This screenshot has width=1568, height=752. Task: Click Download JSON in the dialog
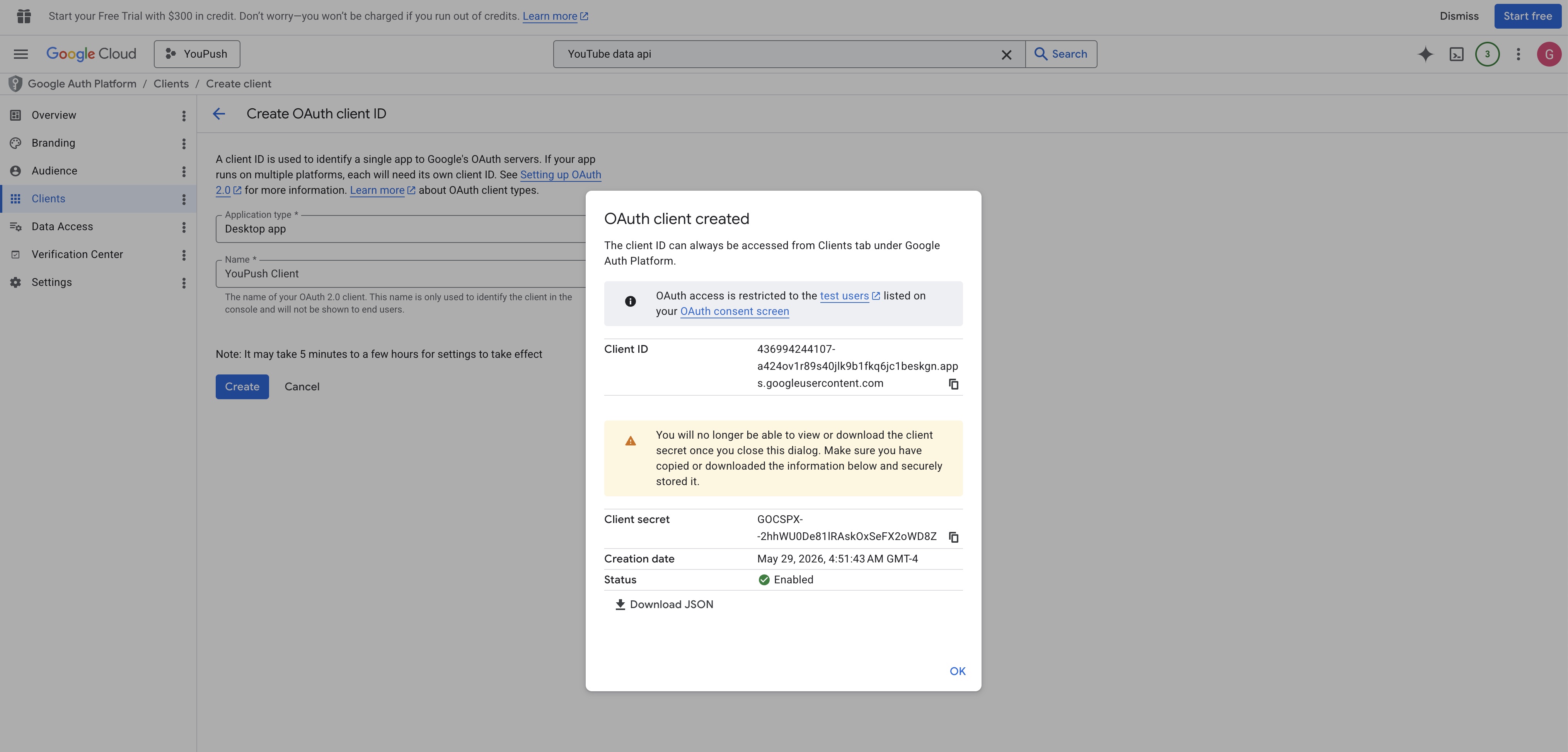pos(663,605)
